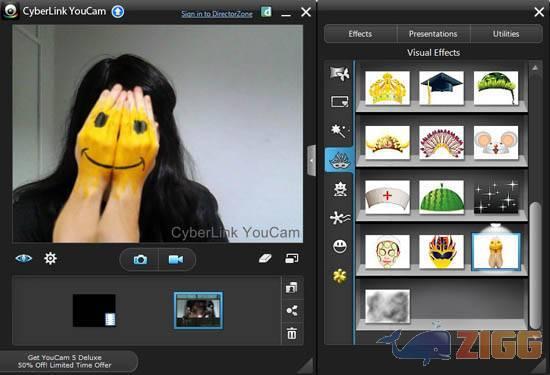
Task: Apply the feather headdress effect
Action: coord(441,142)
